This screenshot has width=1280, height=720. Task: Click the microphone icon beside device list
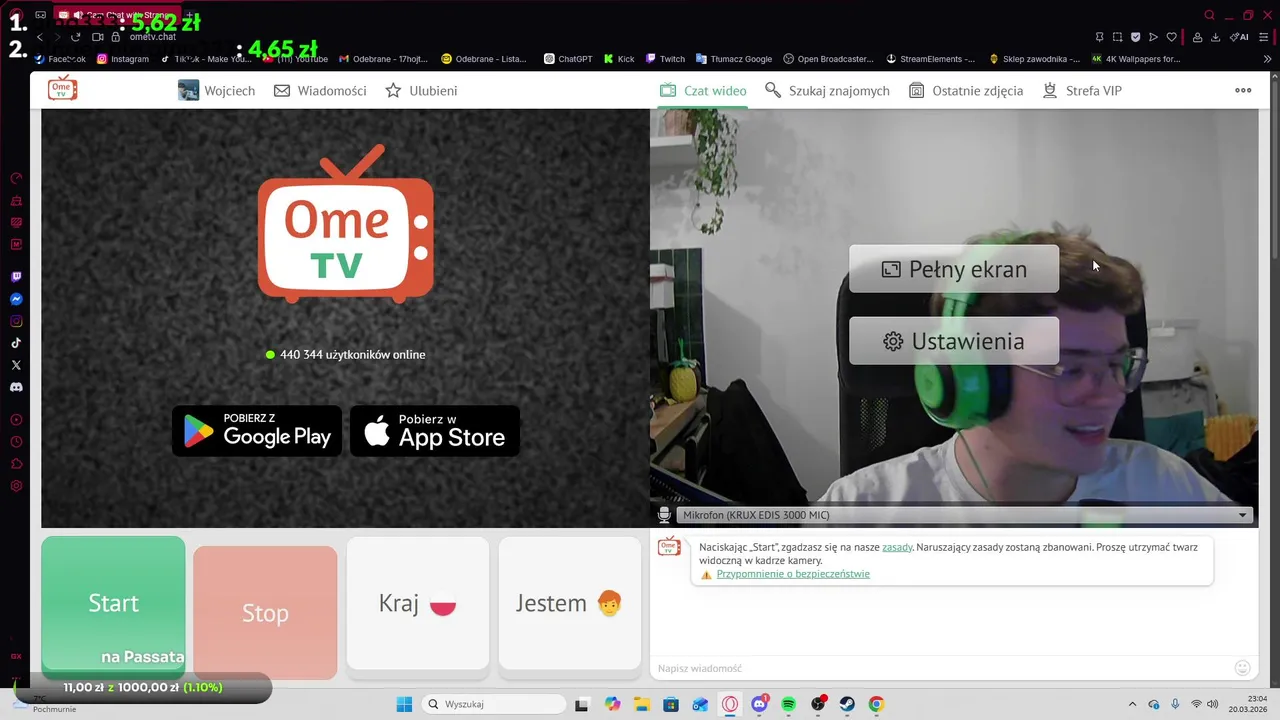tap(664, 515)
